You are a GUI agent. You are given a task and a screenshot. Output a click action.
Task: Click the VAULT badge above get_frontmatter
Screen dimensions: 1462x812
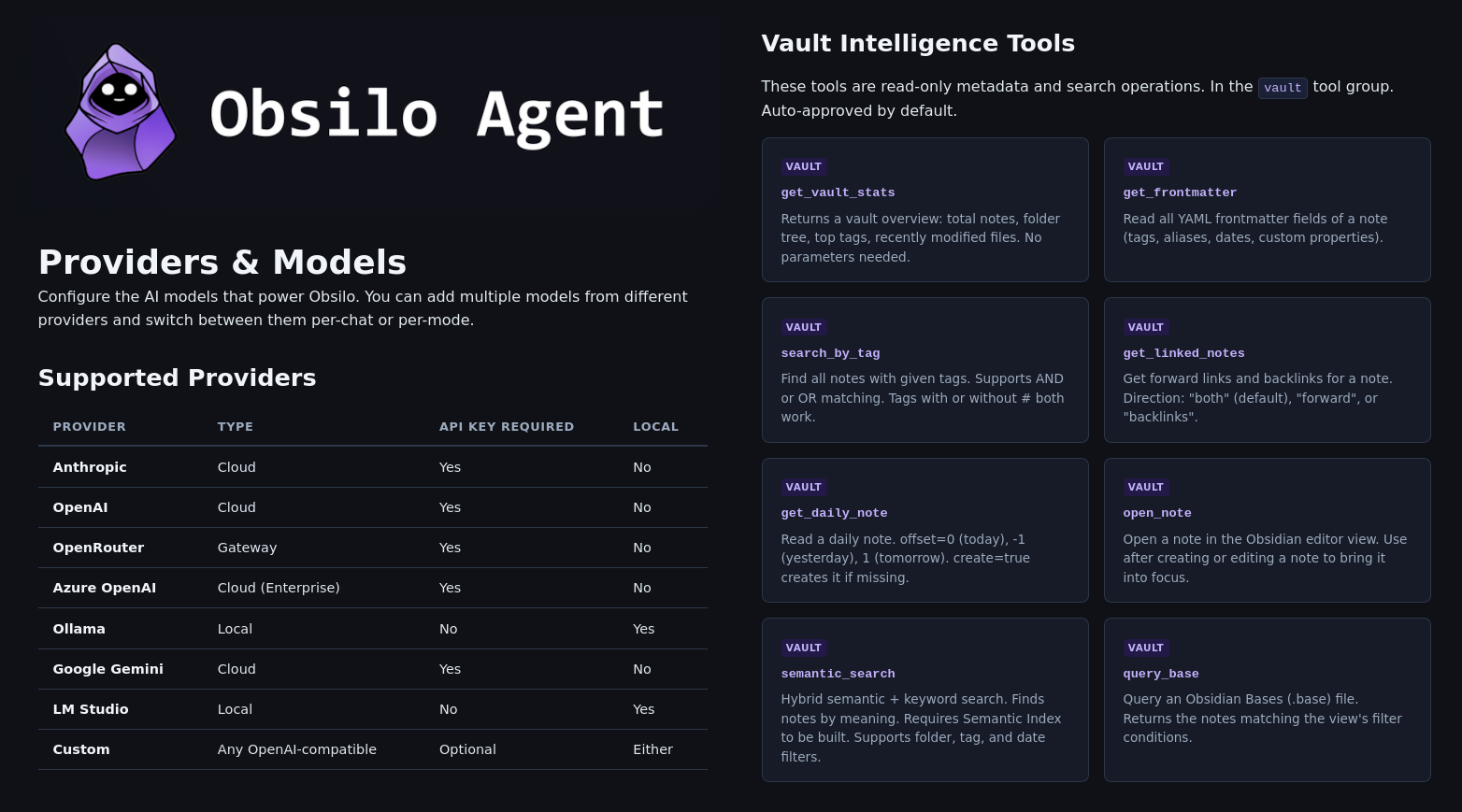(x=1146, y=166)
